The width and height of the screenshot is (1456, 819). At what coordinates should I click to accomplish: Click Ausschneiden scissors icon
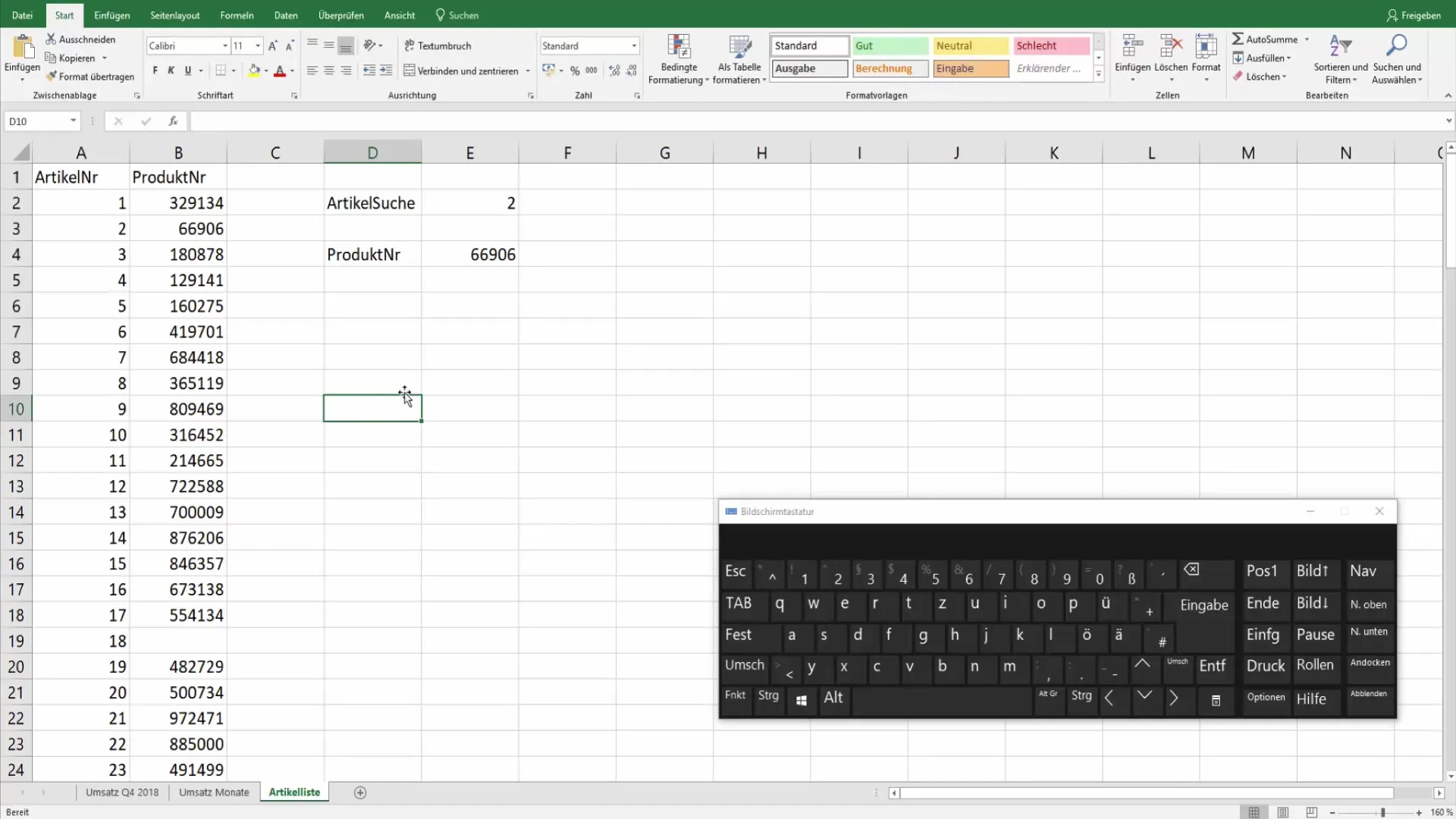point(51,39)
